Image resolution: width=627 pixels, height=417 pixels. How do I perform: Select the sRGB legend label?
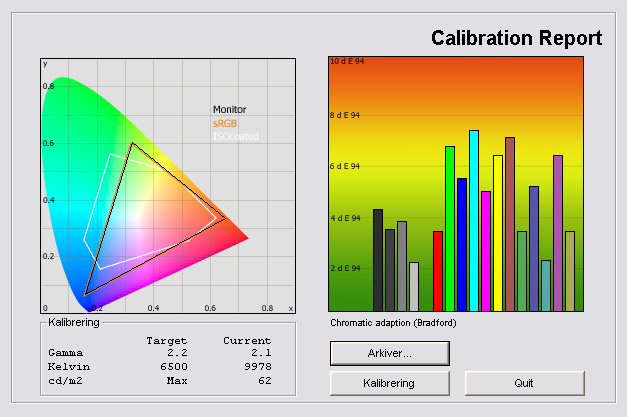225,123
